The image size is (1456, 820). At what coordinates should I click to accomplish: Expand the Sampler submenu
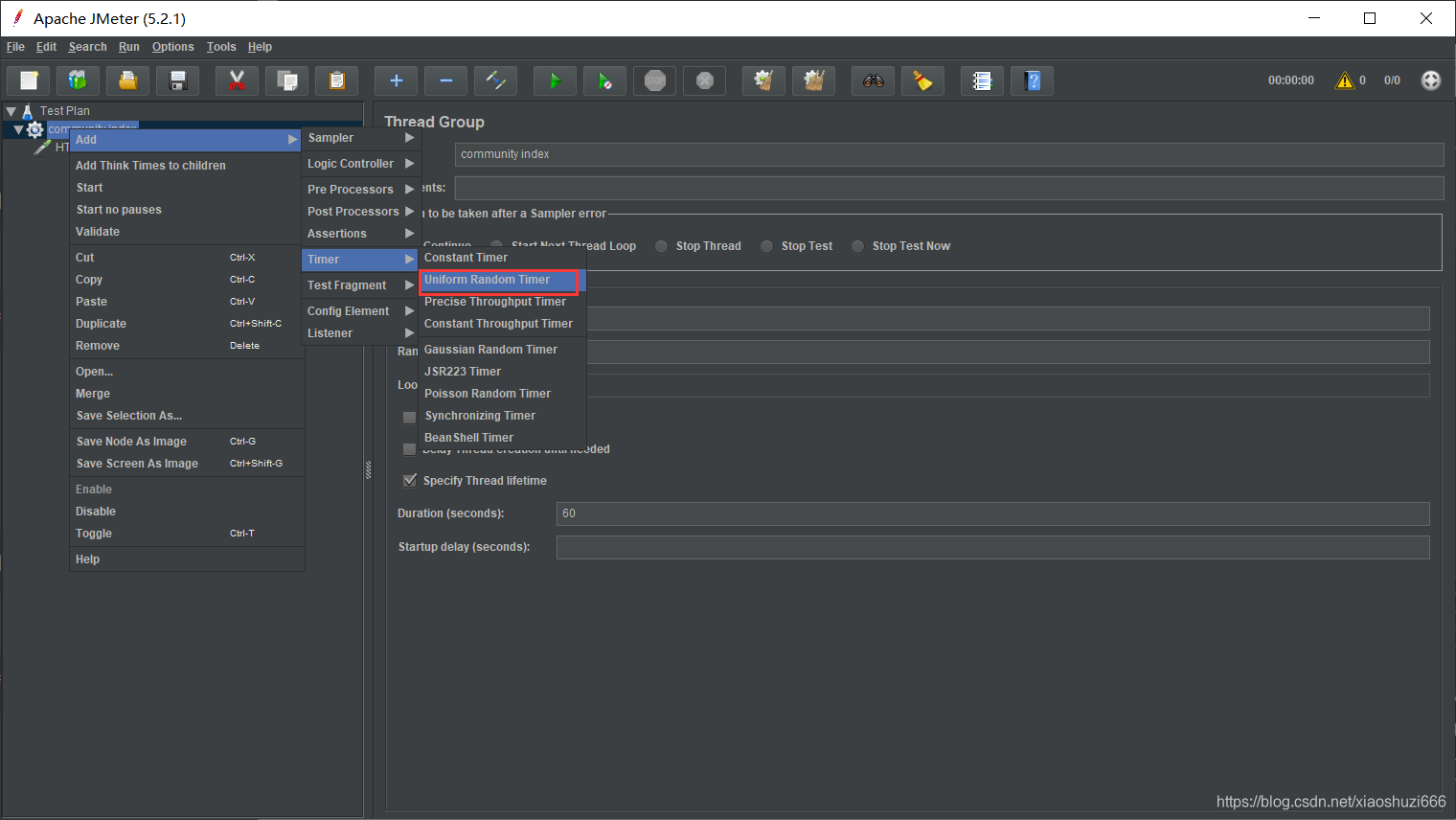click(x=360, y=138)
